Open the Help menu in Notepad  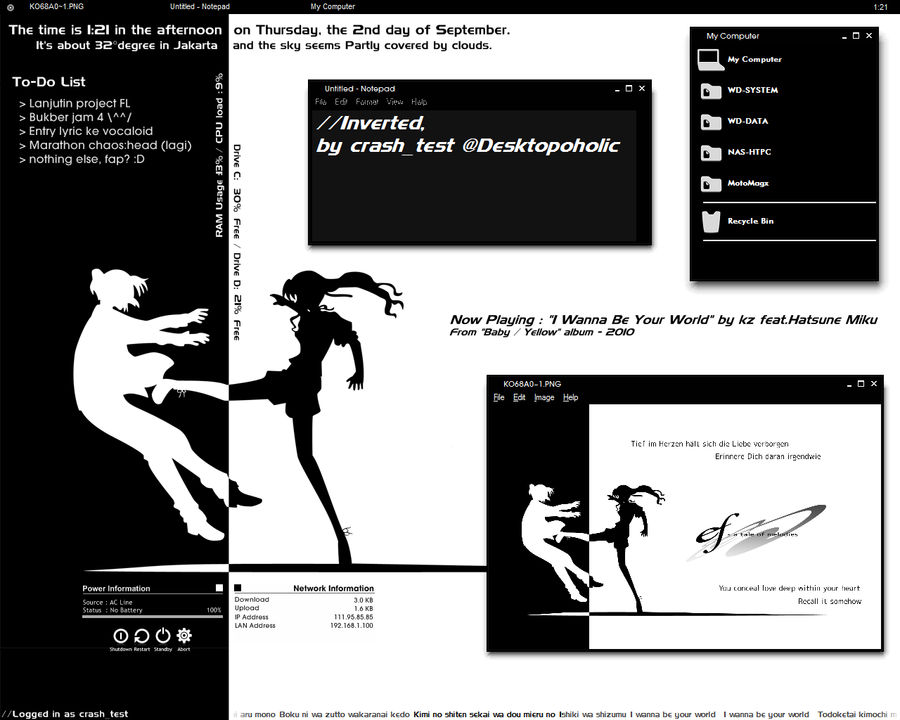[x=419, y=102]
